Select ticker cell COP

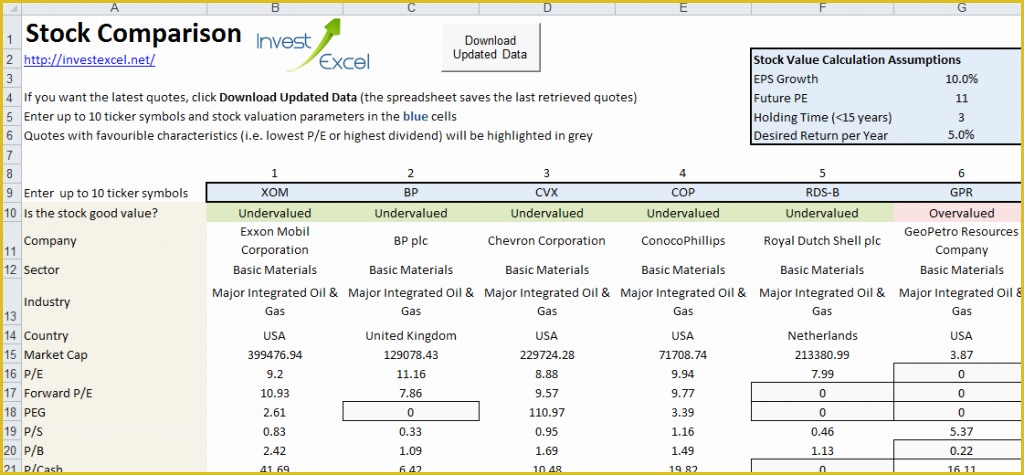click(683, 193)
